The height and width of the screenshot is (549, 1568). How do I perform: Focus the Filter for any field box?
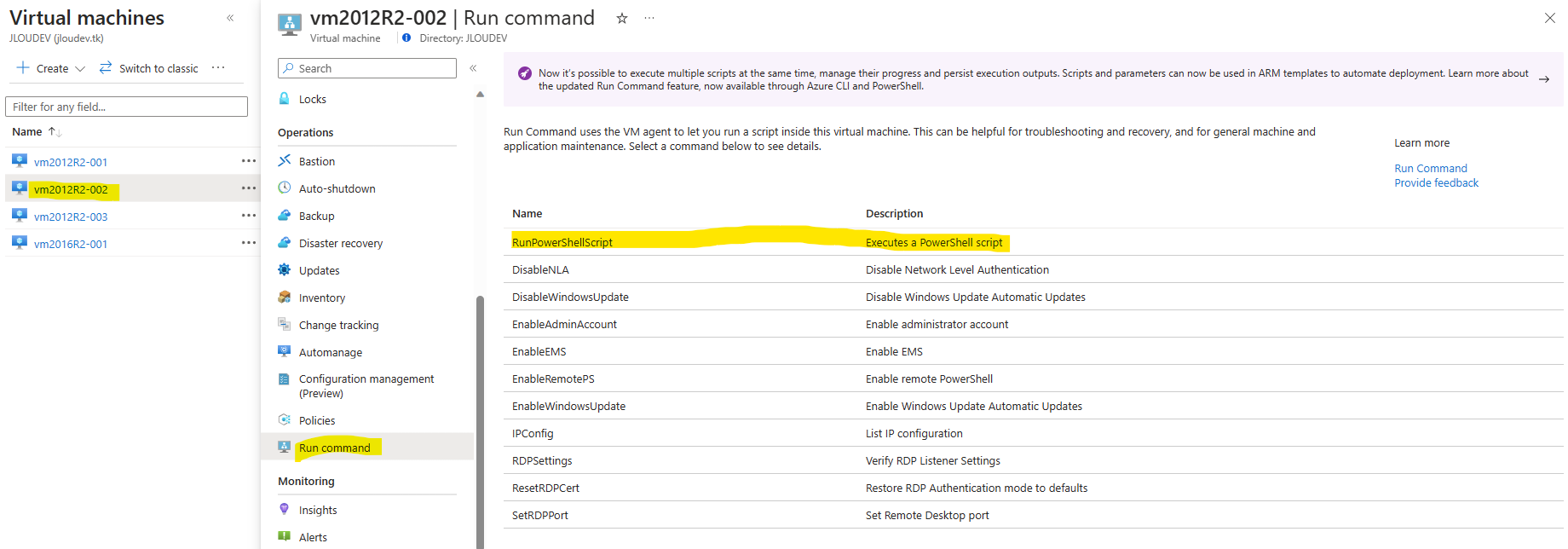(x=126, y=107)
